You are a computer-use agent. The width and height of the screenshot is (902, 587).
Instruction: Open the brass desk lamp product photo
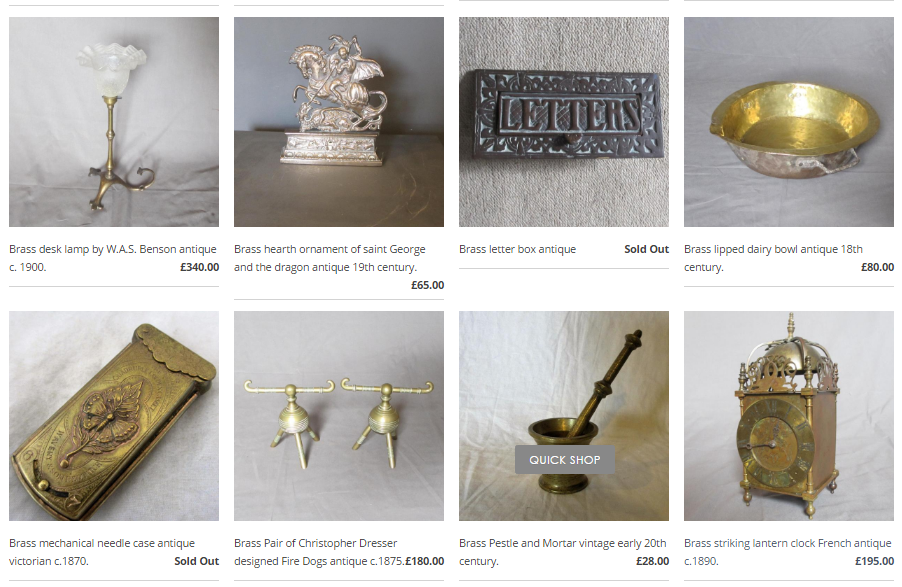pyautogui.click(x=114, y=122)
